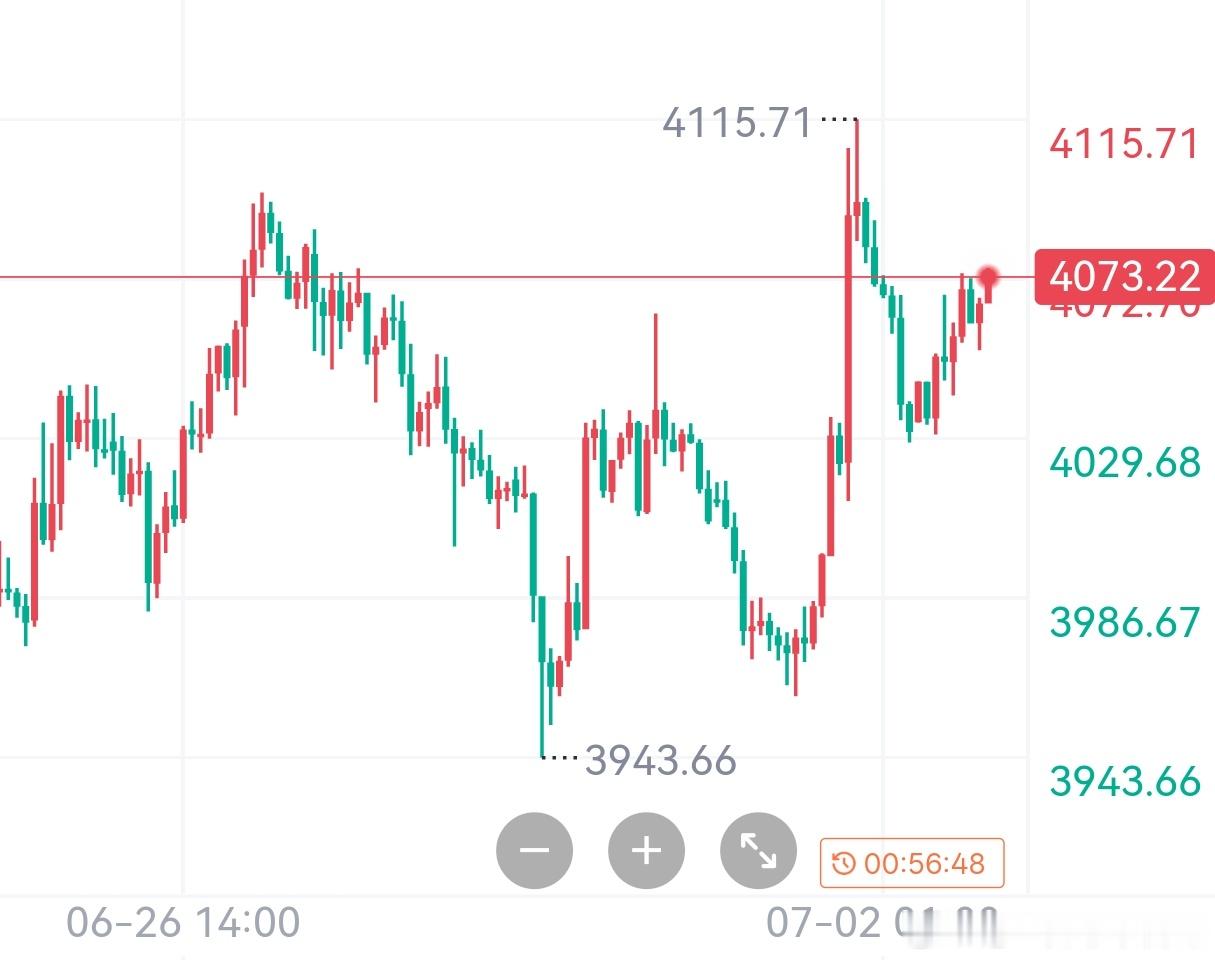The height and width of the screenshot is (960, 1215).
Task: Select the 06-26 14:00 date on the time axis
Action: coord(183,922)
